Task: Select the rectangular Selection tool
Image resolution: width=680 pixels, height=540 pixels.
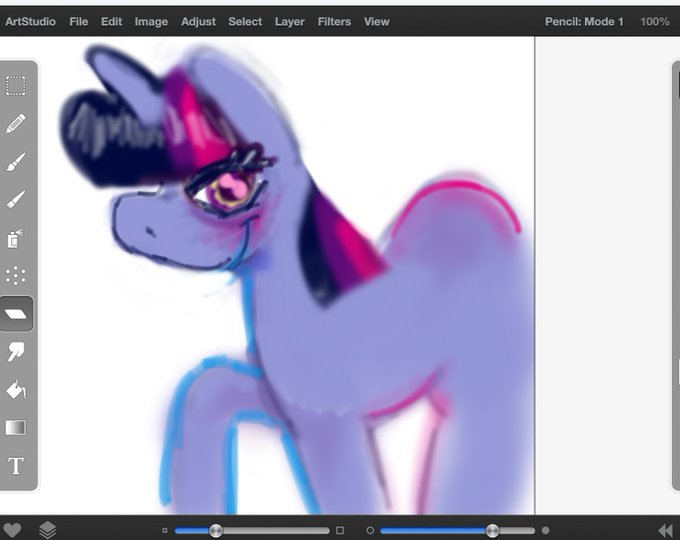Action: click(x=16, y=85)
